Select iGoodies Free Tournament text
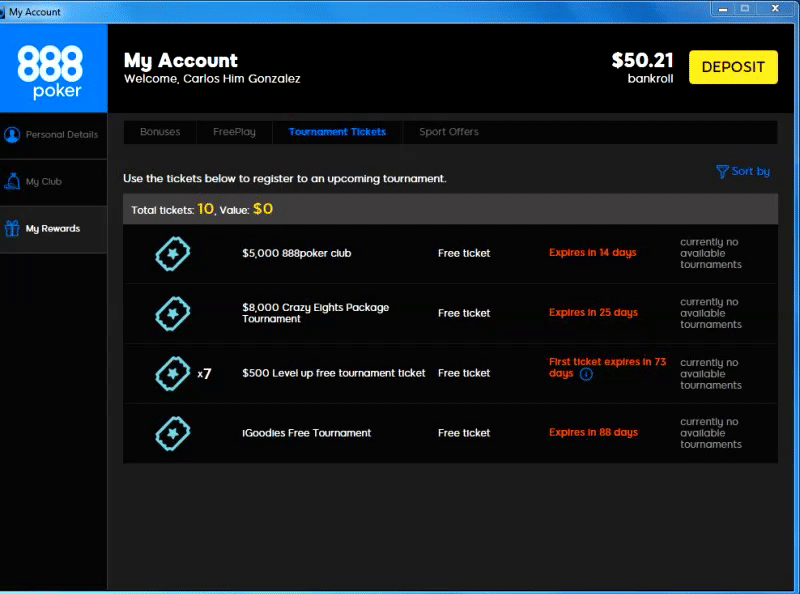 pos(307,433)
